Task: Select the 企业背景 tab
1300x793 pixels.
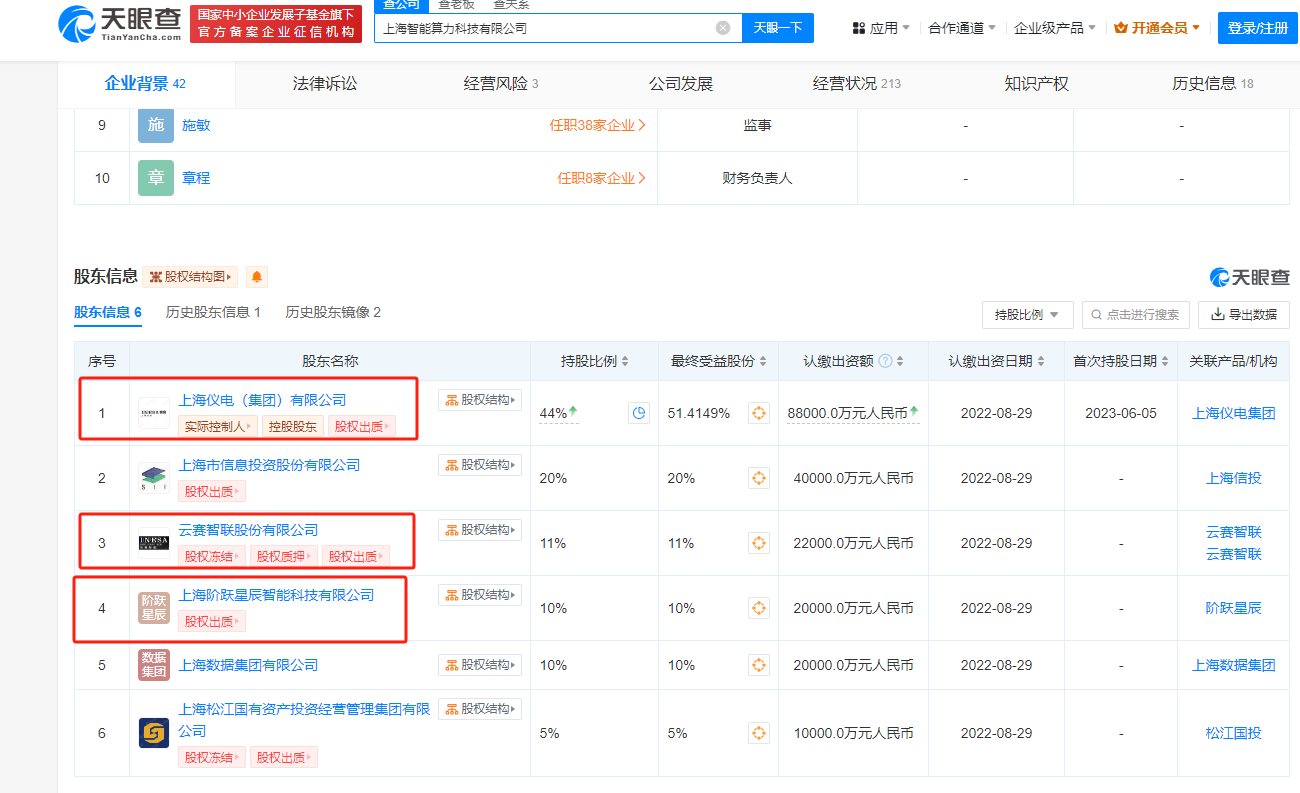Action: point(146,84)
